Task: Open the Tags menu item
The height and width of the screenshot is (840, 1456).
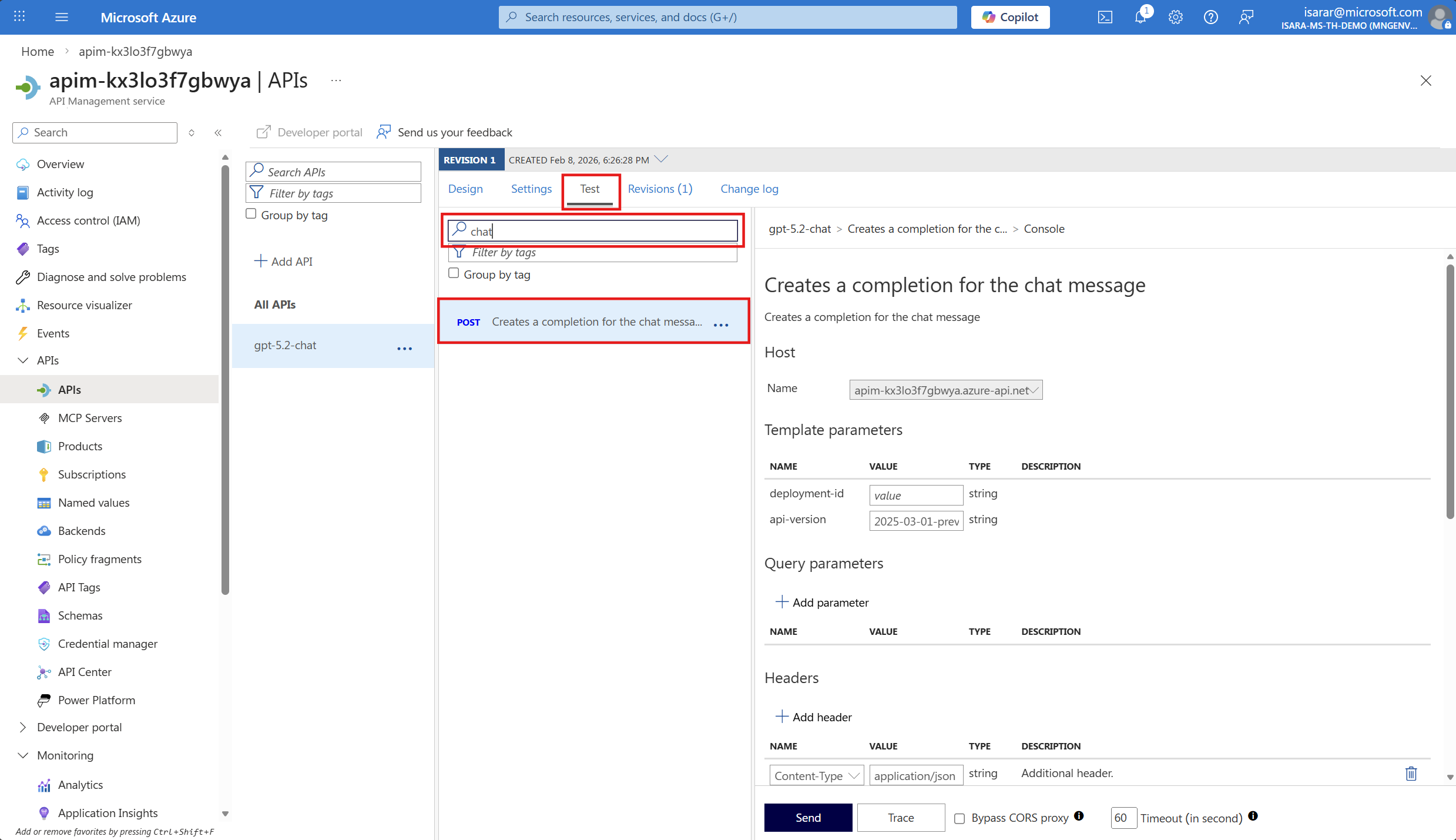Action: click(48, 249)
